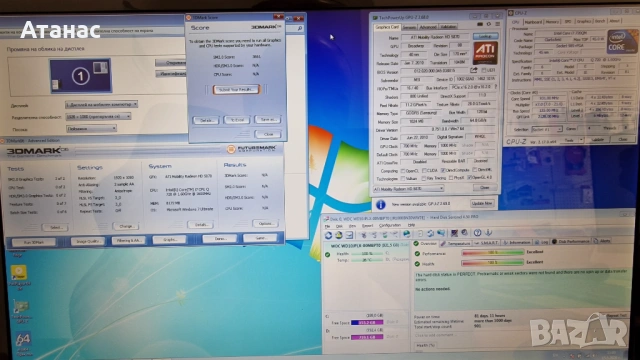This screenshot has height=360, width=640.
Task: Toggle the DirectML checkbox in GPU-Z
Action: [474, 170]
